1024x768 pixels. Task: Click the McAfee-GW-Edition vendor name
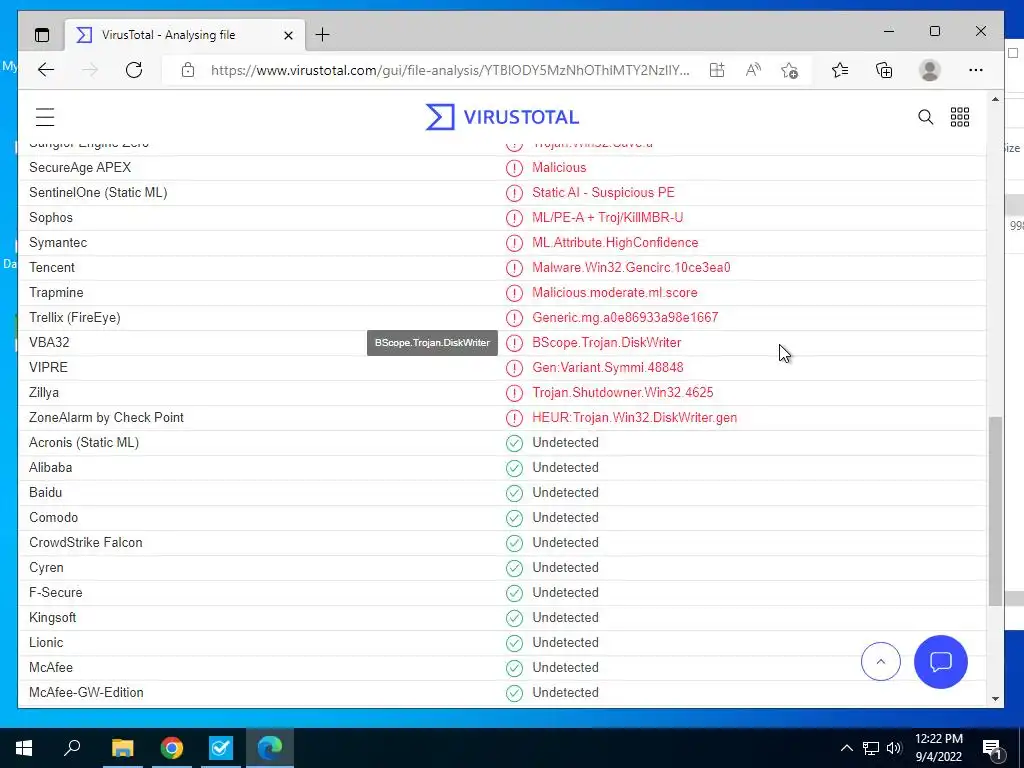(86, 692)
